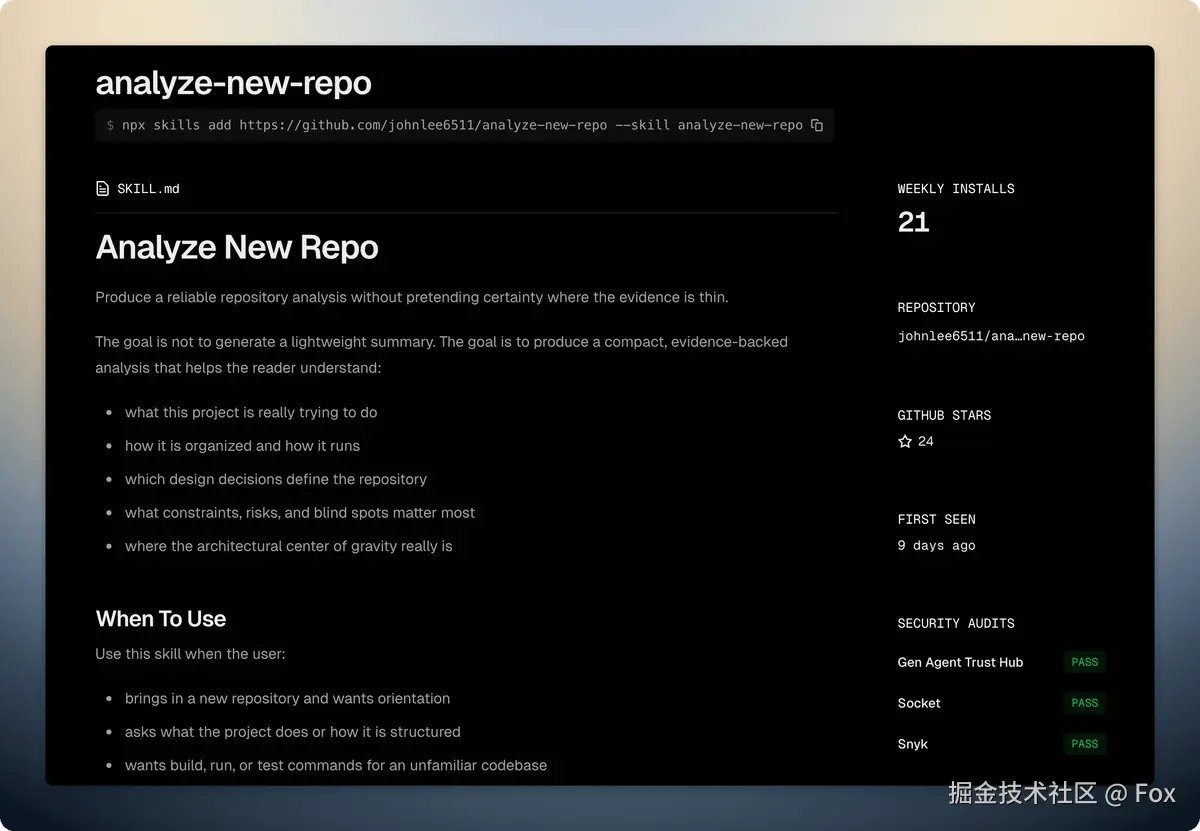Open the Socket security audit
Viewport: 1200px width, 831px height.
(x=919, y=703)
